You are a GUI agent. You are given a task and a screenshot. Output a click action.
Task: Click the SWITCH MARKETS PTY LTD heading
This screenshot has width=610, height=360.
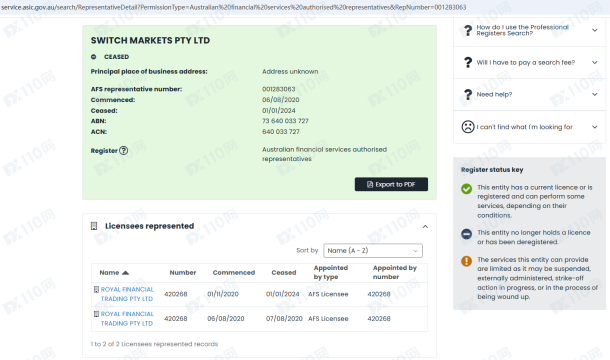click(150, 40)
